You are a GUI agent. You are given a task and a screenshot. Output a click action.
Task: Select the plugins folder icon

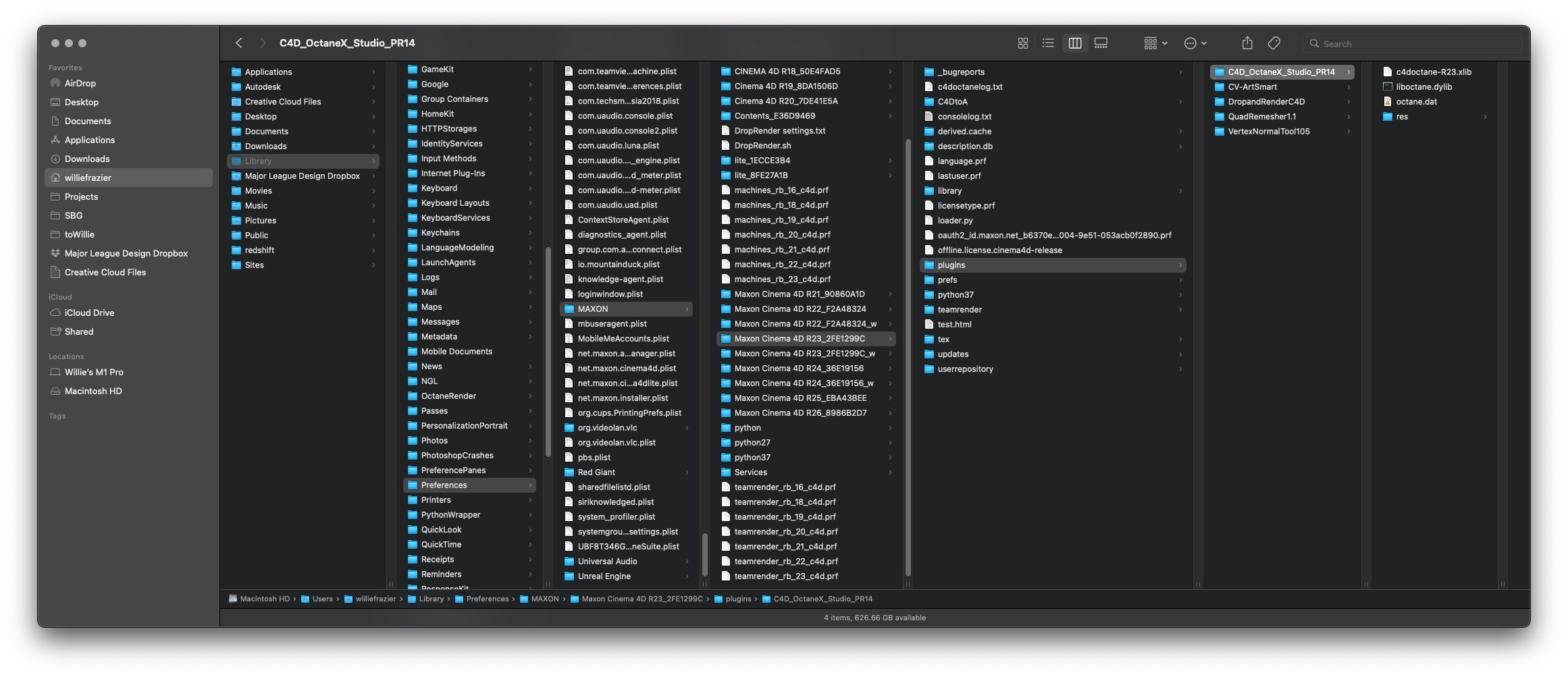click(929, 265)
